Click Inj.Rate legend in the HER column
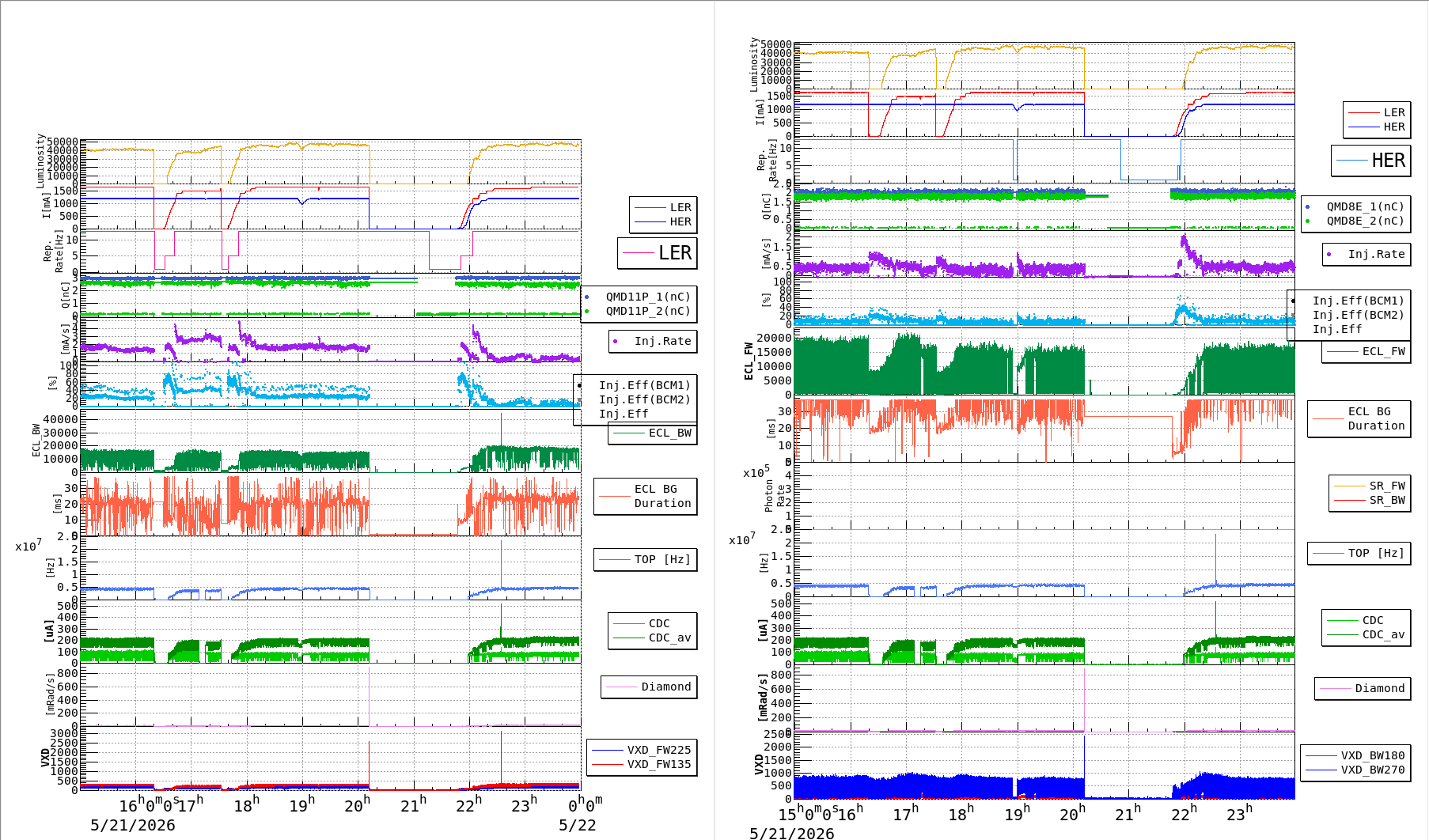1429x840 pixels. [x=1366, y=254]
